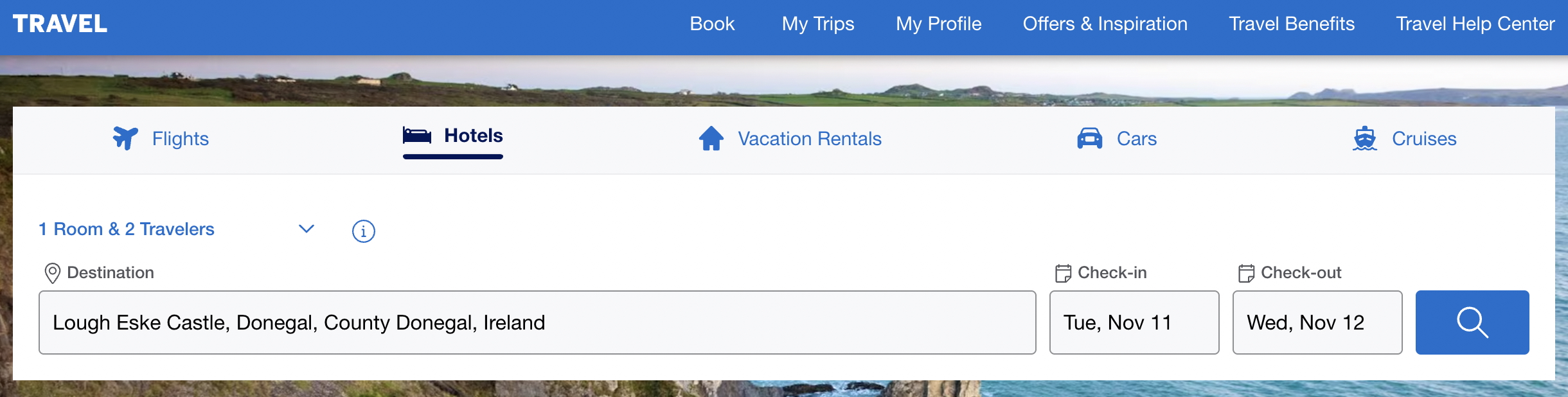Click the Check-out calendar icon
This screenshot has height=397, width=1568.
tap(1246, 273)
